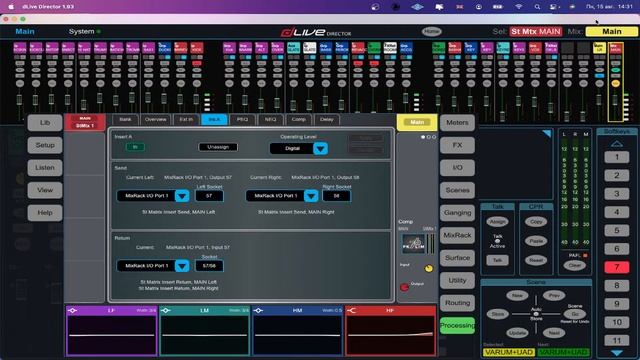Open the Utility screen

point(458,280)
